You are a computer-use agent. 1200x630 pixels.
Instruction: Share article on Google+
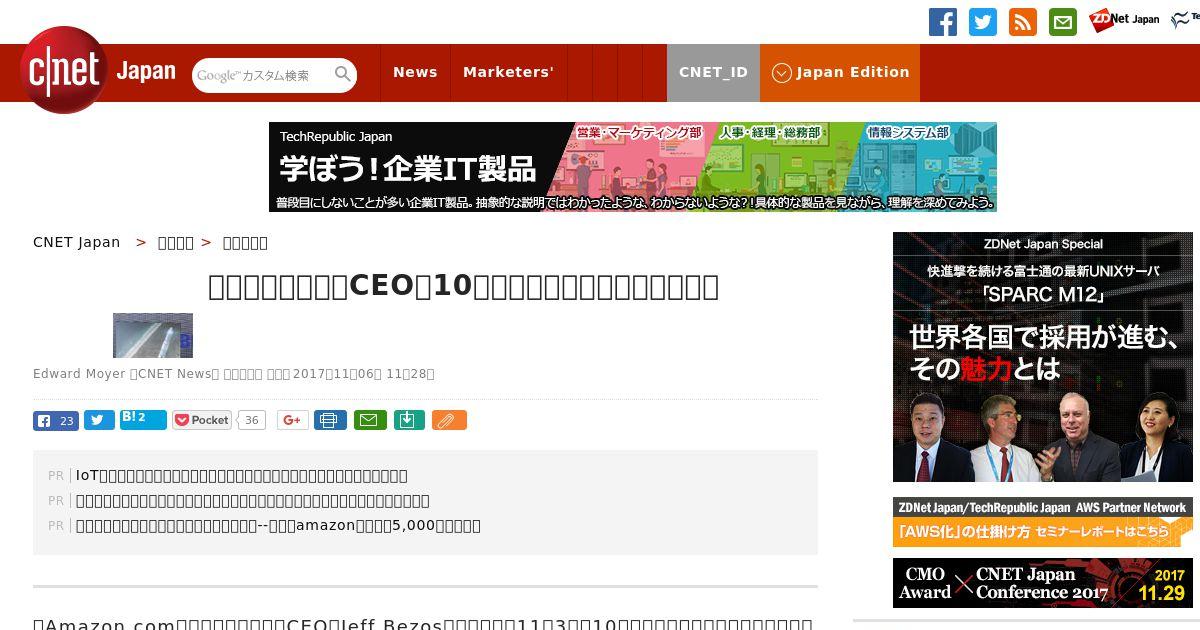point(293,420)
